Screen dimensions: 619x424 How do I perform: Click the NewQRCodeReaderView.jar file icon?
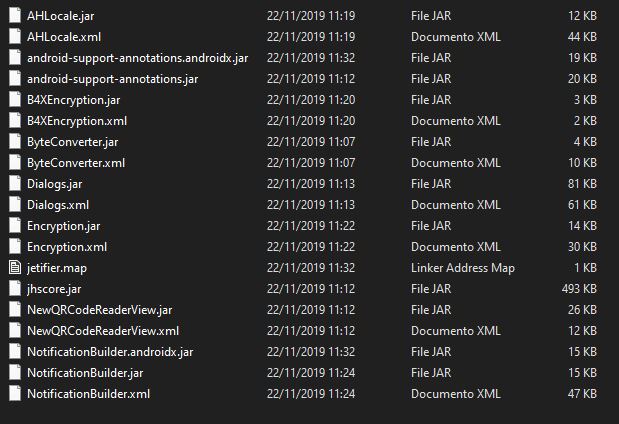coord(14,310)
